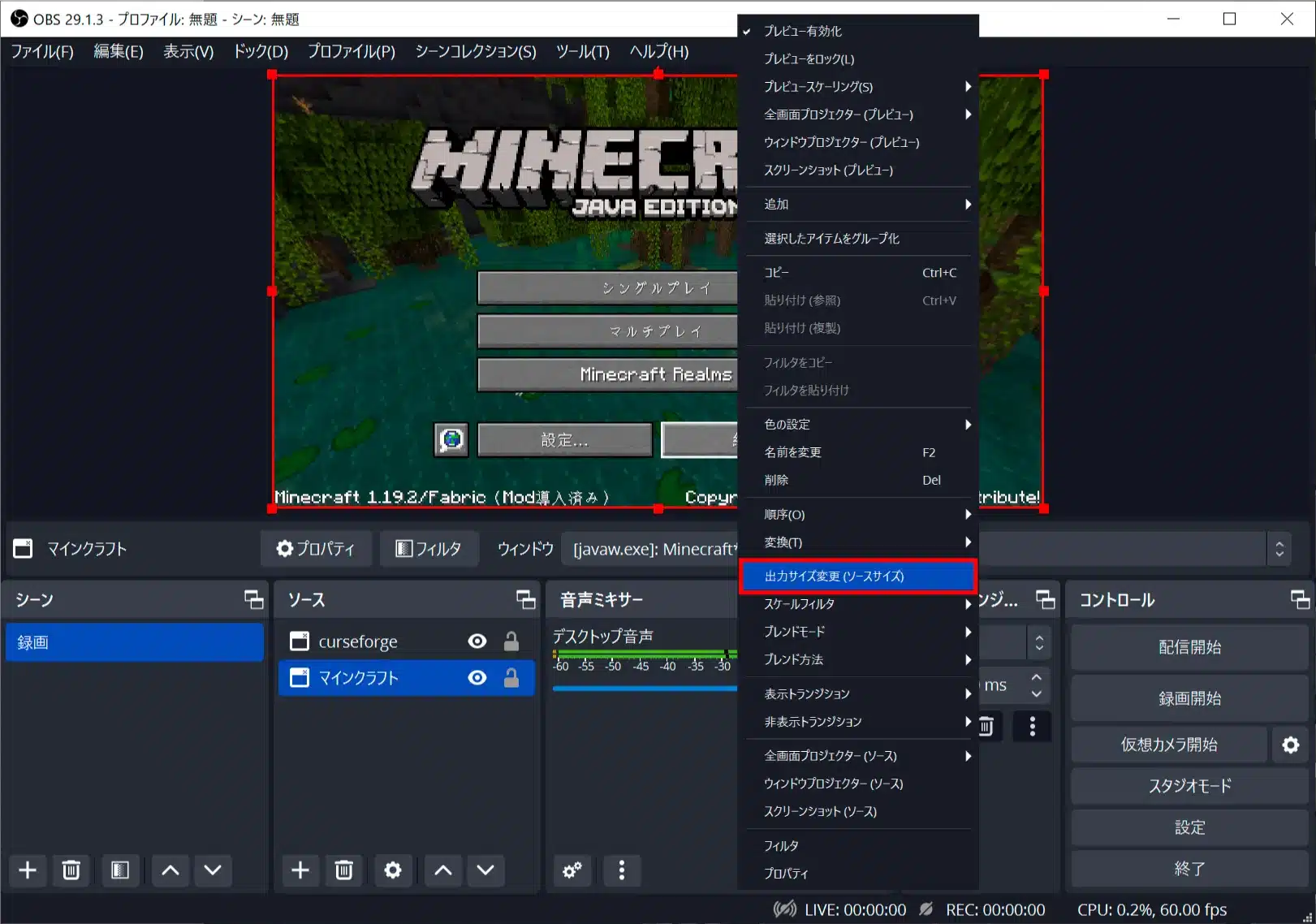Screen dimensions: 1316x924
Task: Open audio mixer three-dot menu
Action: pos(622,870)
